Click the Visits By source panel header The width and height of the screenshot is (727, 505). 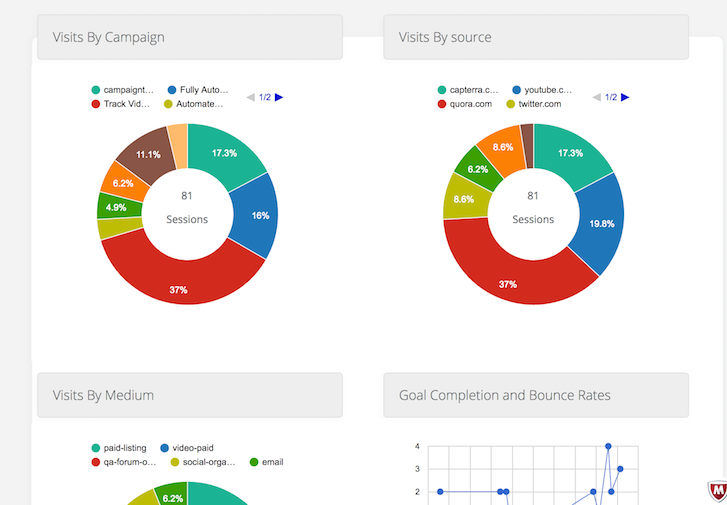pos(536,37)
